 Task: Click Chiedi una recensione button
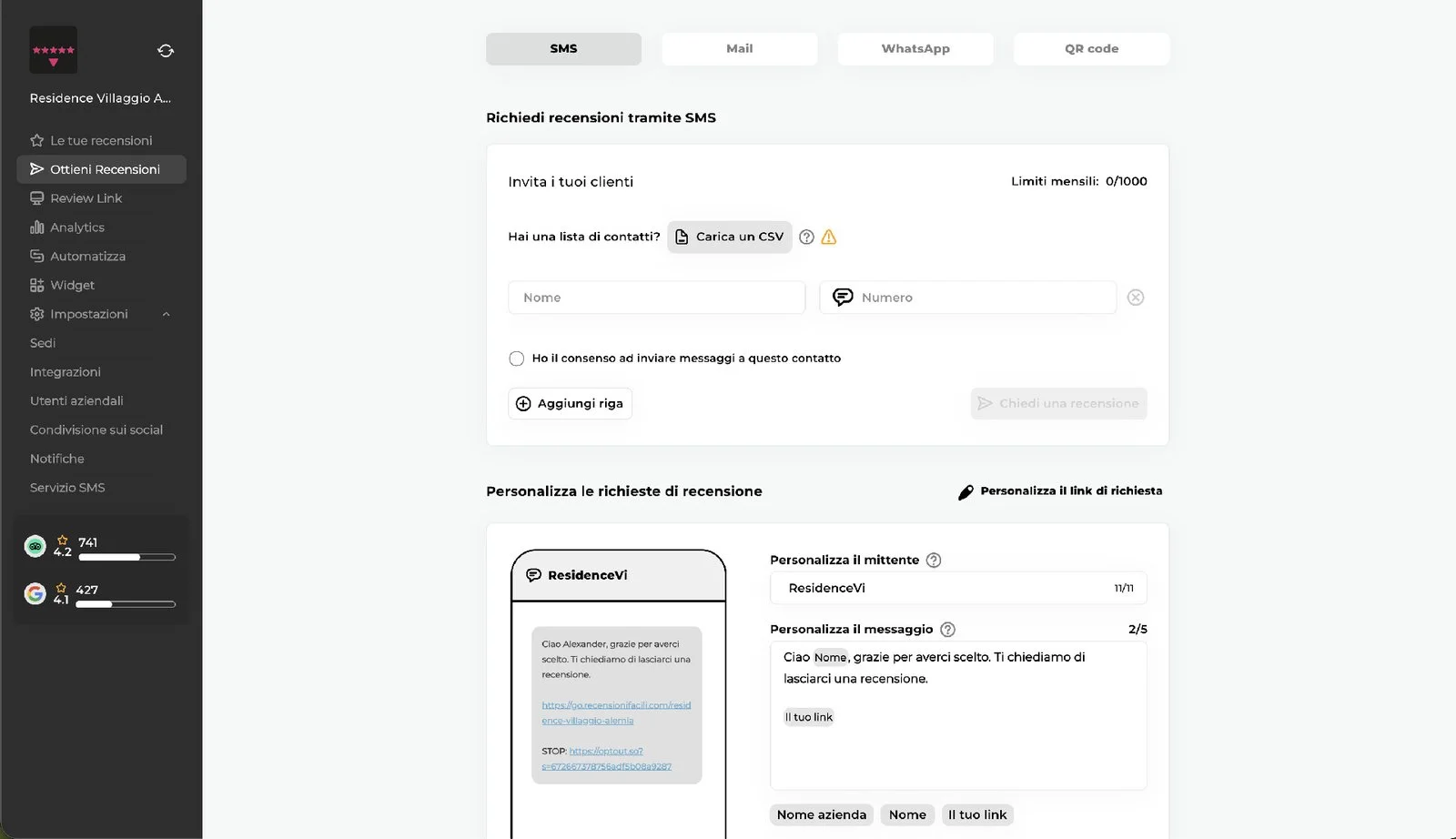coord(1058,404)
